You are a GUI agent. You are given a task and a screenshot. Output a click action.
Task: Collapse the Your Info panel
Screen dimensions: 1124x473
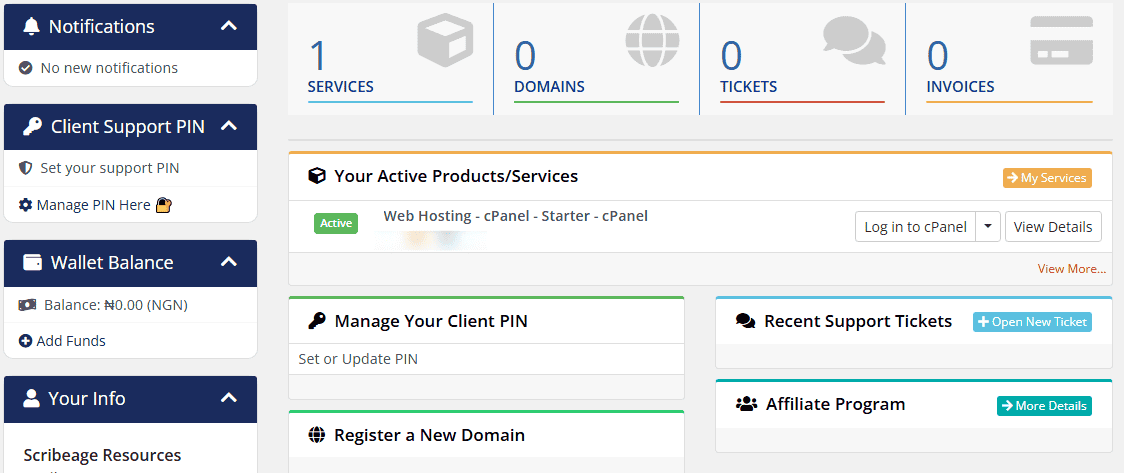[229, 398]
